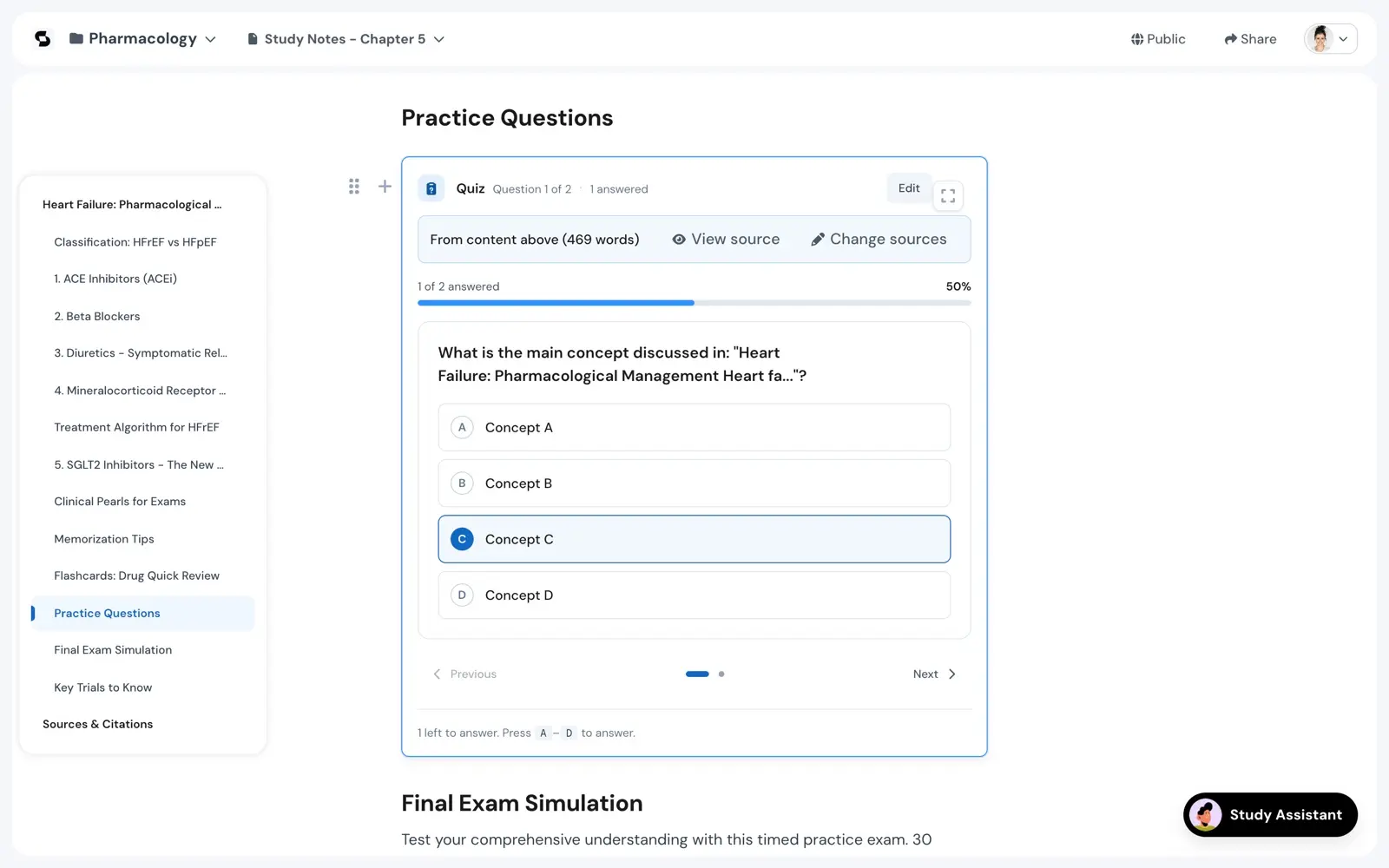The width and height of the screenshot is (1389, 868).
Task: Go to the previous quiz question
Action: [x=465, y=674]
